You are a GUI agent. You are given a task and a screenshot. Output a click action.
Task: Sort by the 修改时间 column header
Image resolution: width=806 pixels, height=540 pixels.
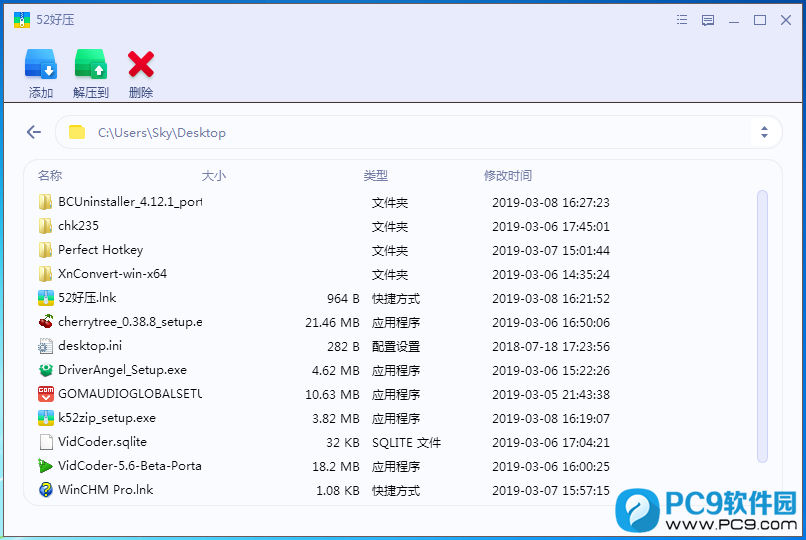(508, 176)
